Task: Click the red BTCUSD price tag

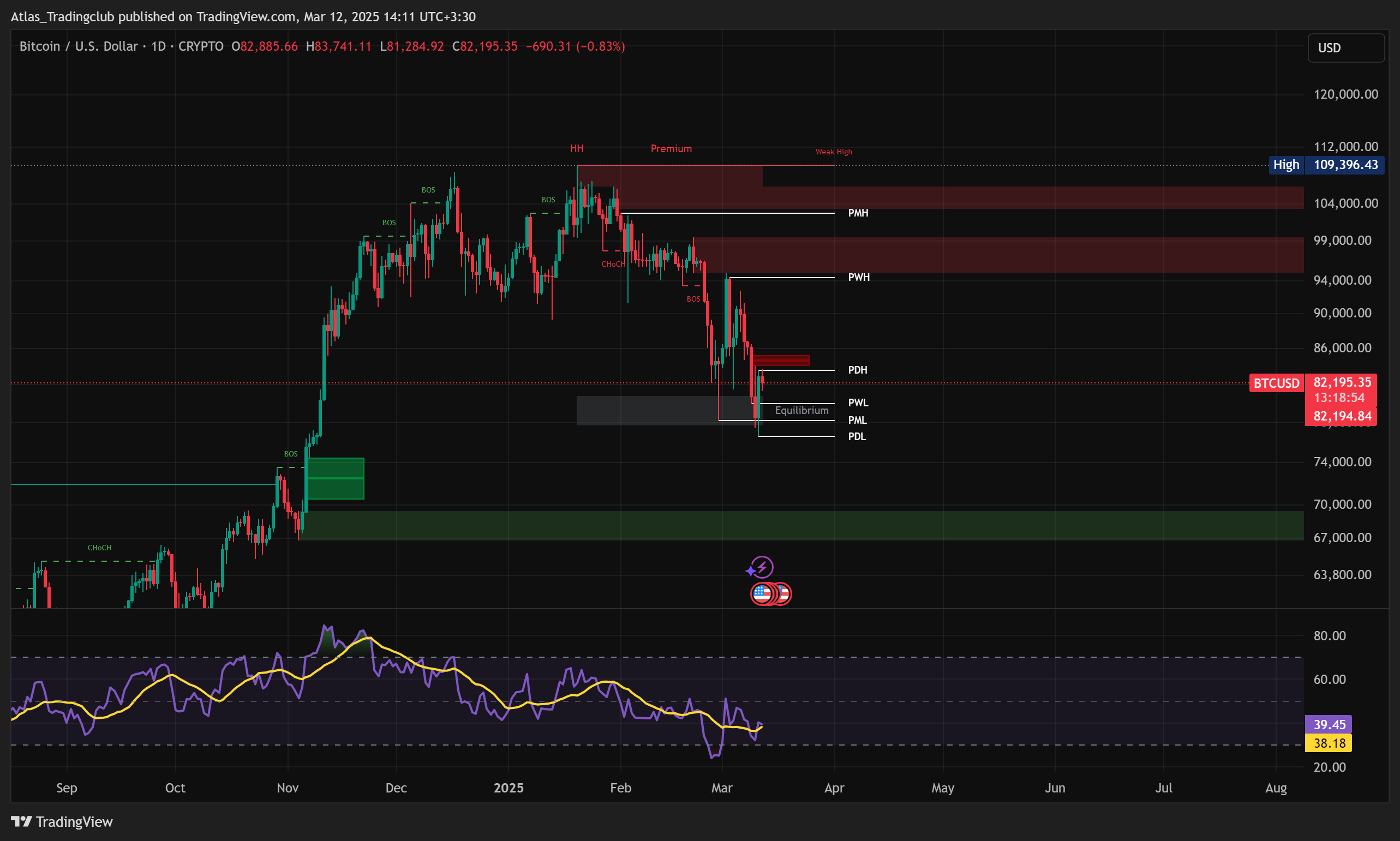Action: click(x=1277, y=383)
